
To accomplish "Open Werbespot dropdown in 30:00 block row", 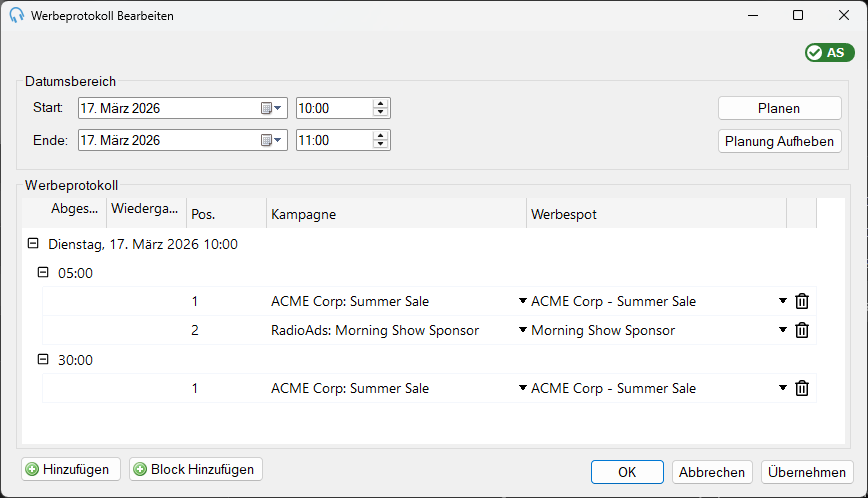I will (783, 387).
